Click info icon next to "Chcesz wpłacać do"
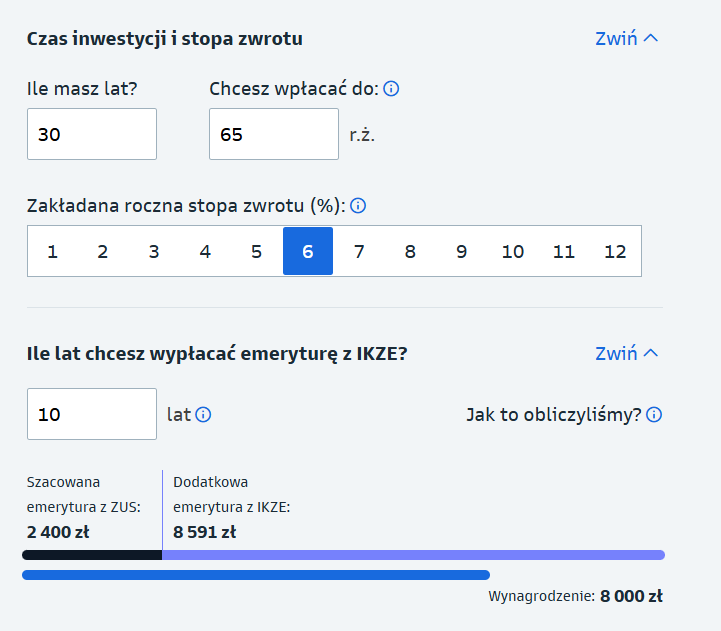The height and width of the screenshot is (631, 721). point(392,89)
